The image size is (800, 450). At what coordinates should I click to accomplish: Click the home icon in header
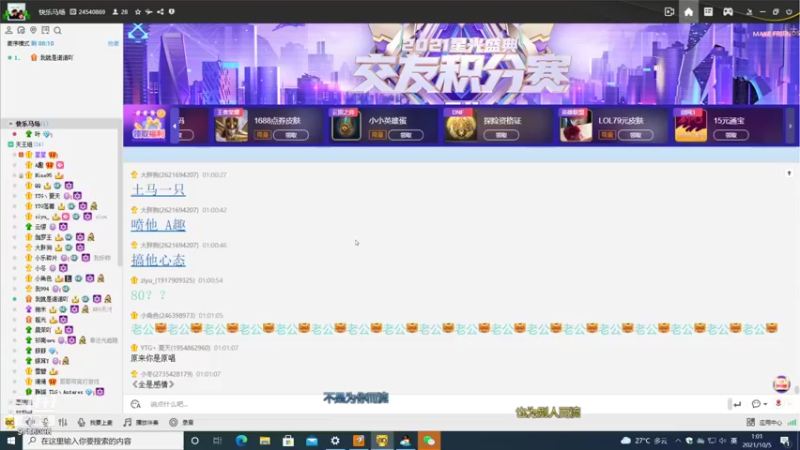688,12
